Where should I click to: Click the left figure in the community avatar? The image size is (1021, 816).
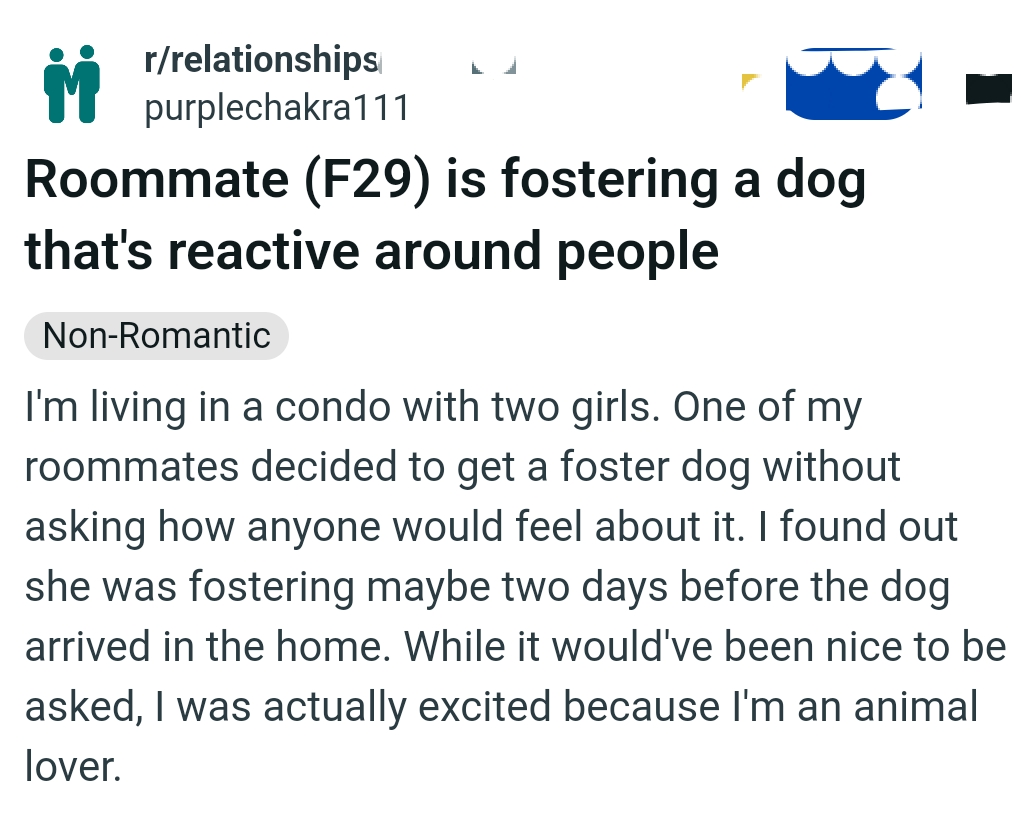(58, 85)
